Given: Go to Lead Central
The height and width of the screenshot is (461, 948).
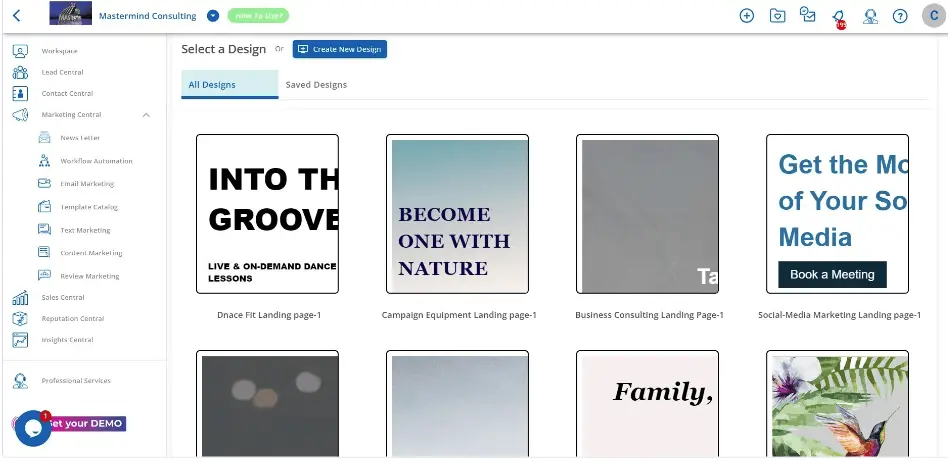Looking at the screenshot, I should [62, 73].
